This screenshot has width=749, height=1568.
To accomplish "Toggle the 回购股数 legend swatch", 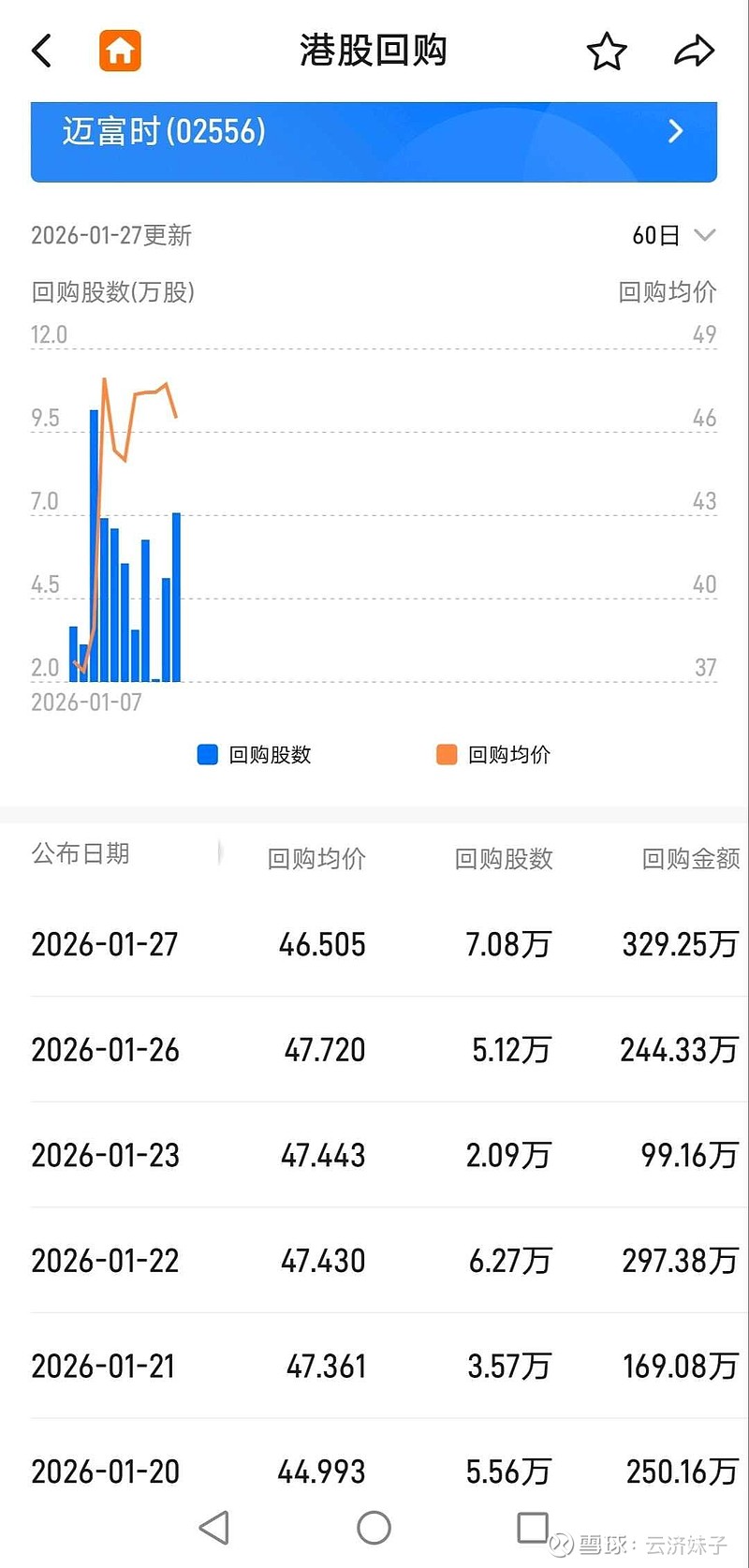I will [x=208, y=755].
